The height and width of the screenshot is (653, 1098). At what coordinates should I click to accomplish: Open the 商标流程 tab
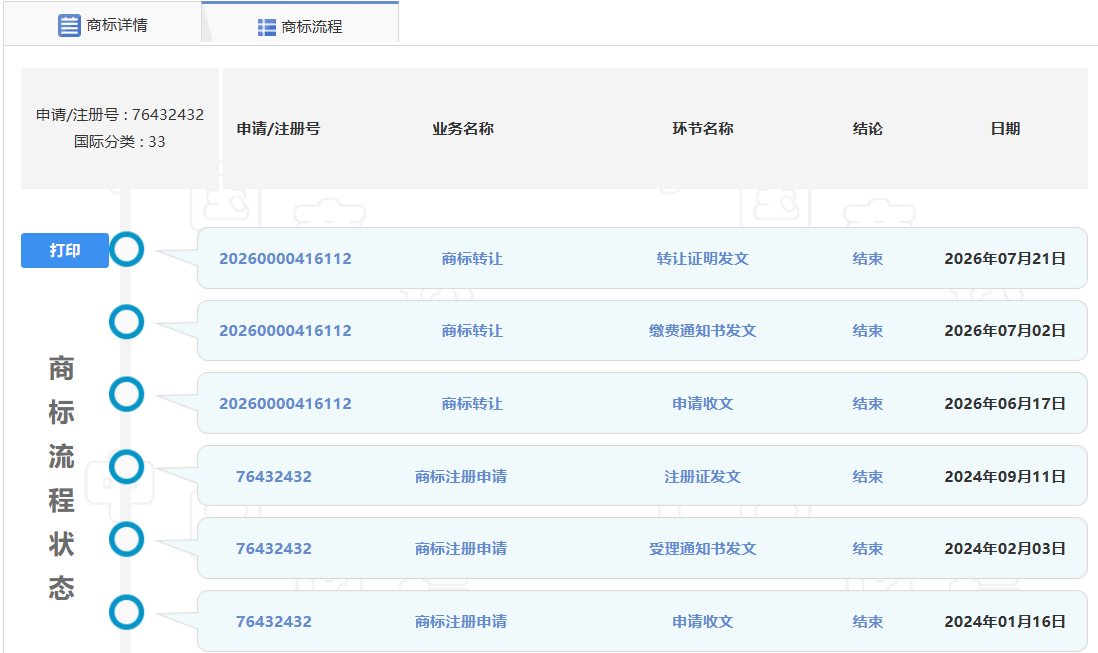300,23
